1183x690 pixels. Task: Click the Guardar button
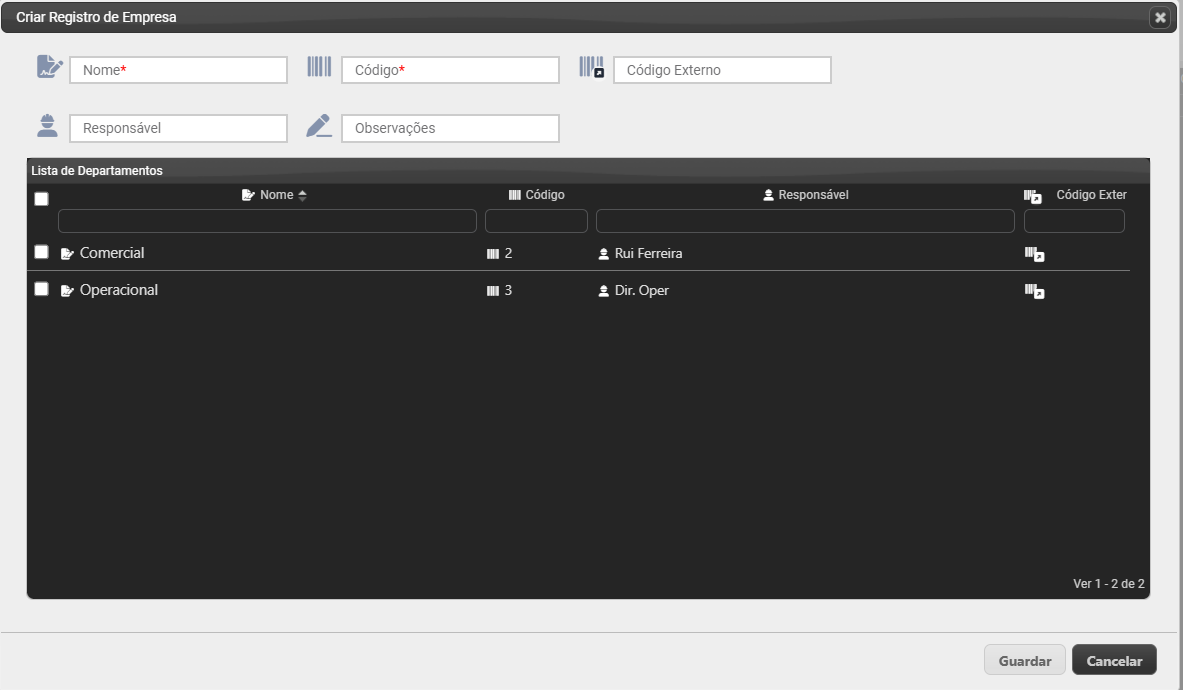[1025, 660]
